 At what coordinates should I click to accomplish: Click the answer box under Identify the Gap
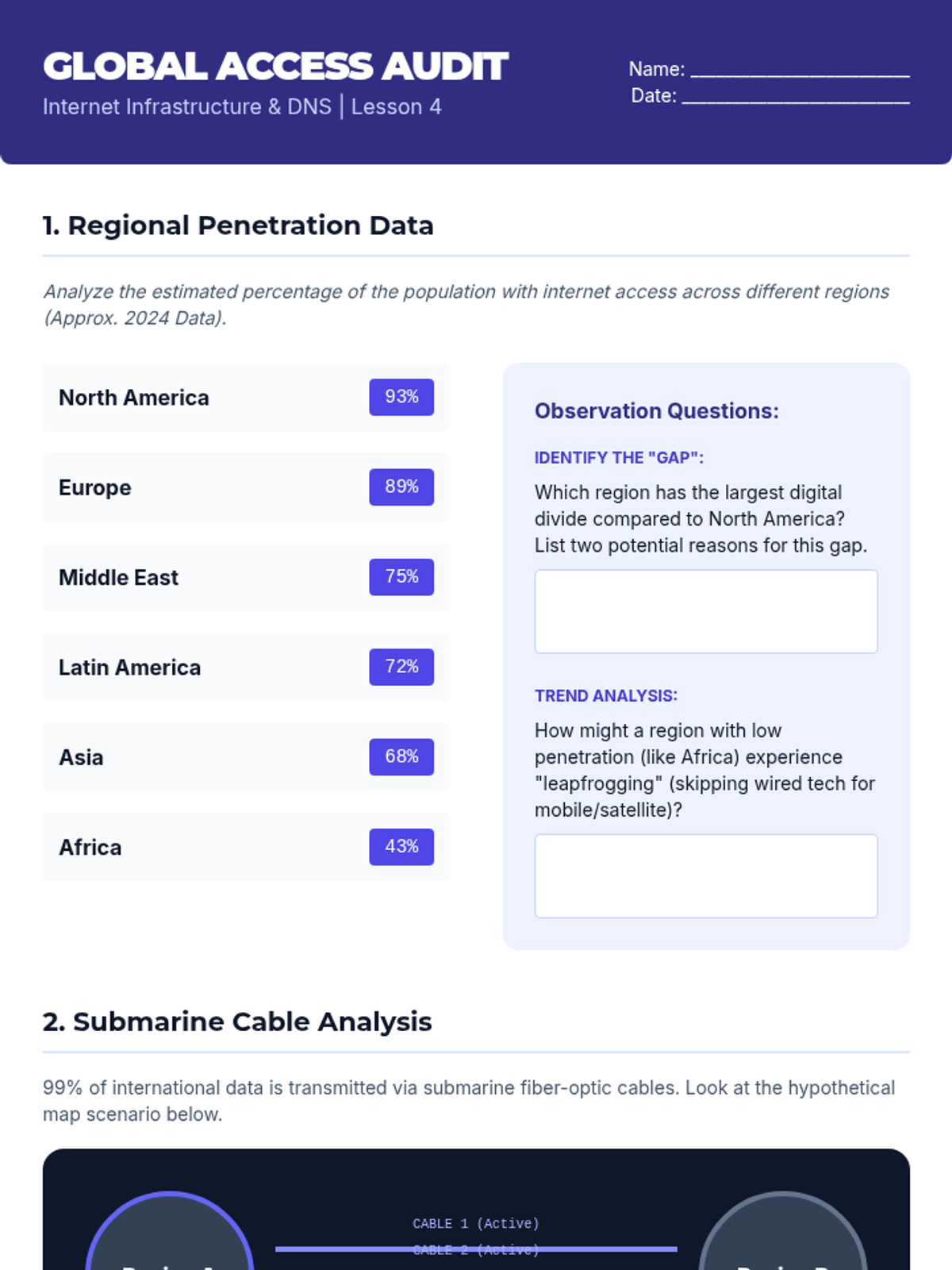click(x=706, y=611)
